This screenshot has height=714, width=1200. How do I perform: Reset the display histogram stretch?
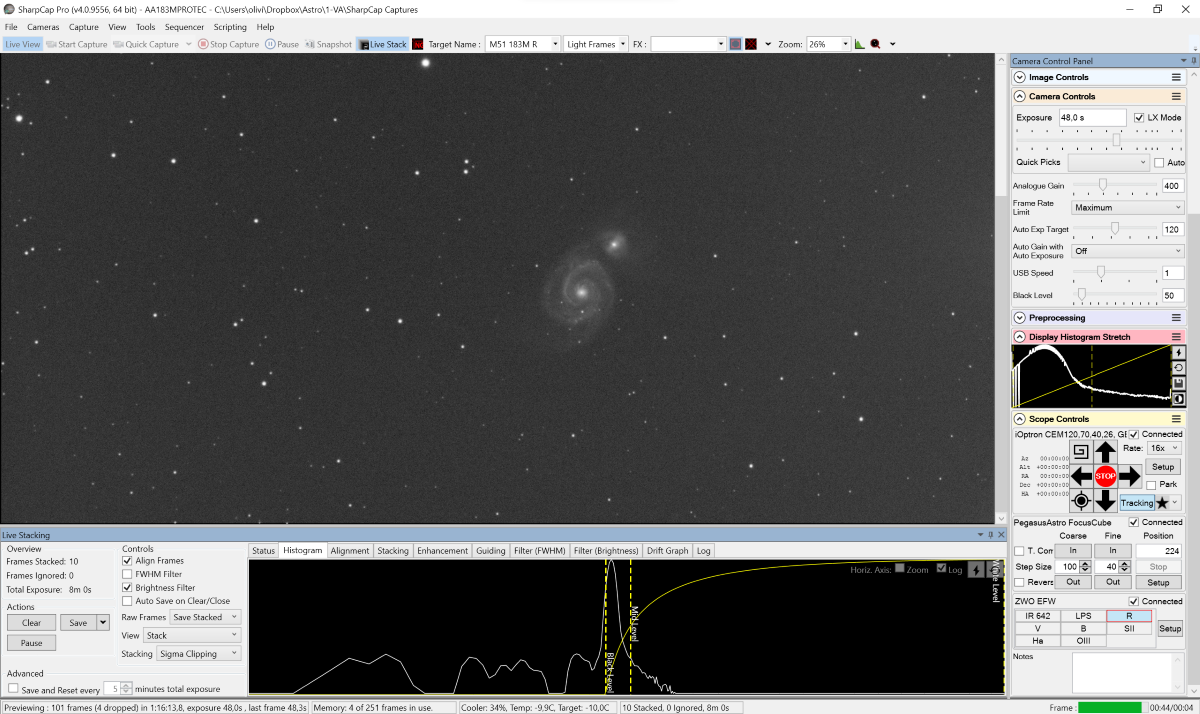(1178, 368)
